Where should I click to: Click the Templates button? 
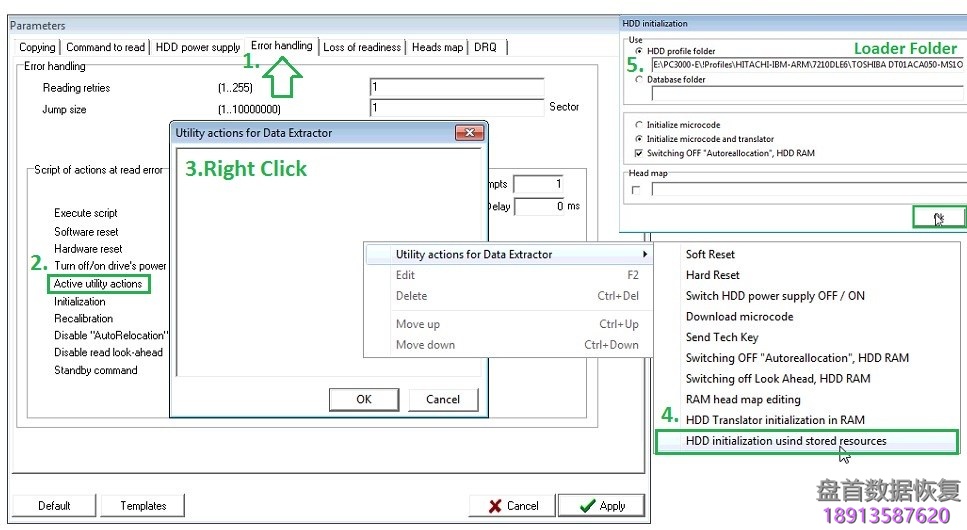click(143, 505)
